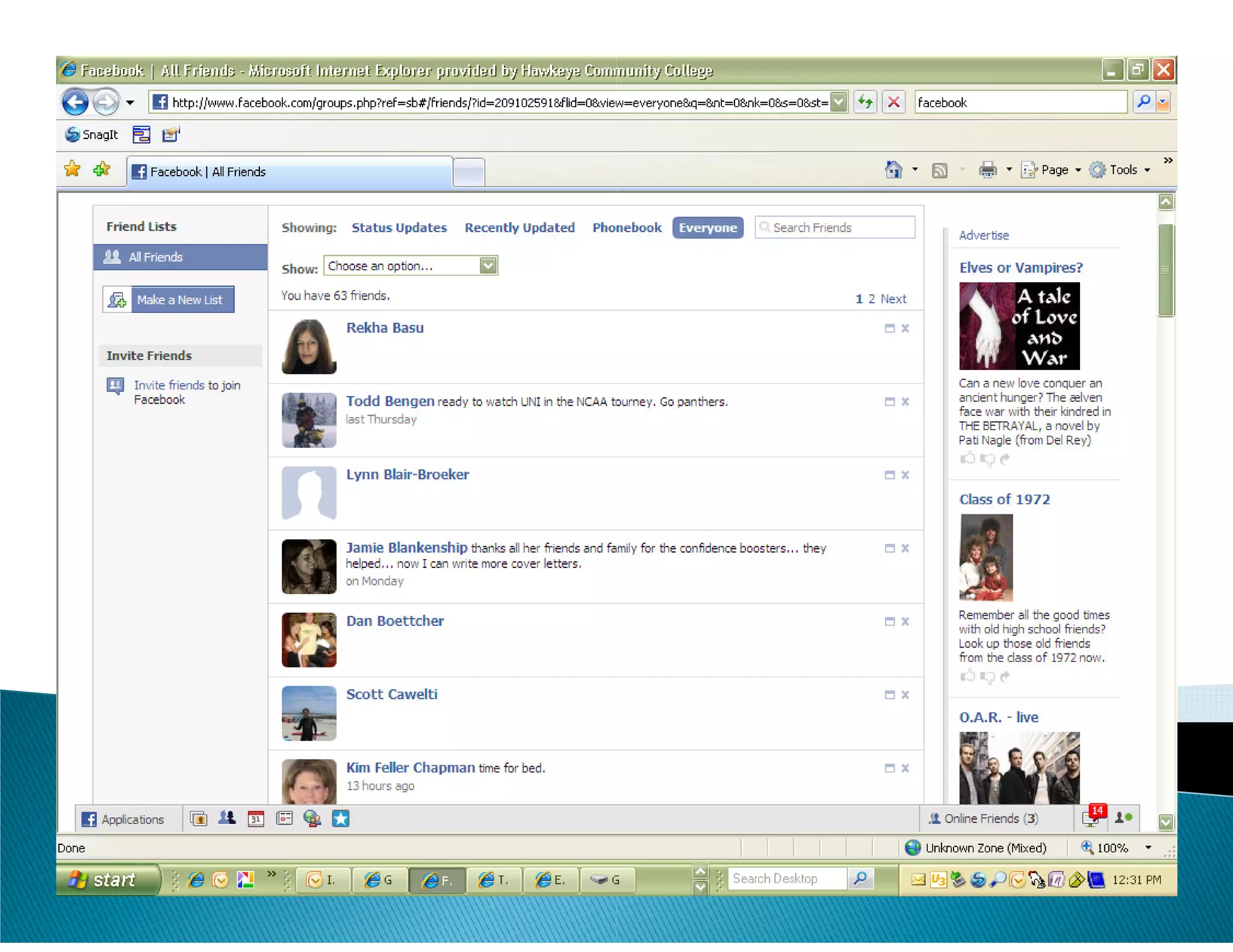
Task: Open the address bar URL dropdown
Action: [x=839, y=102]
